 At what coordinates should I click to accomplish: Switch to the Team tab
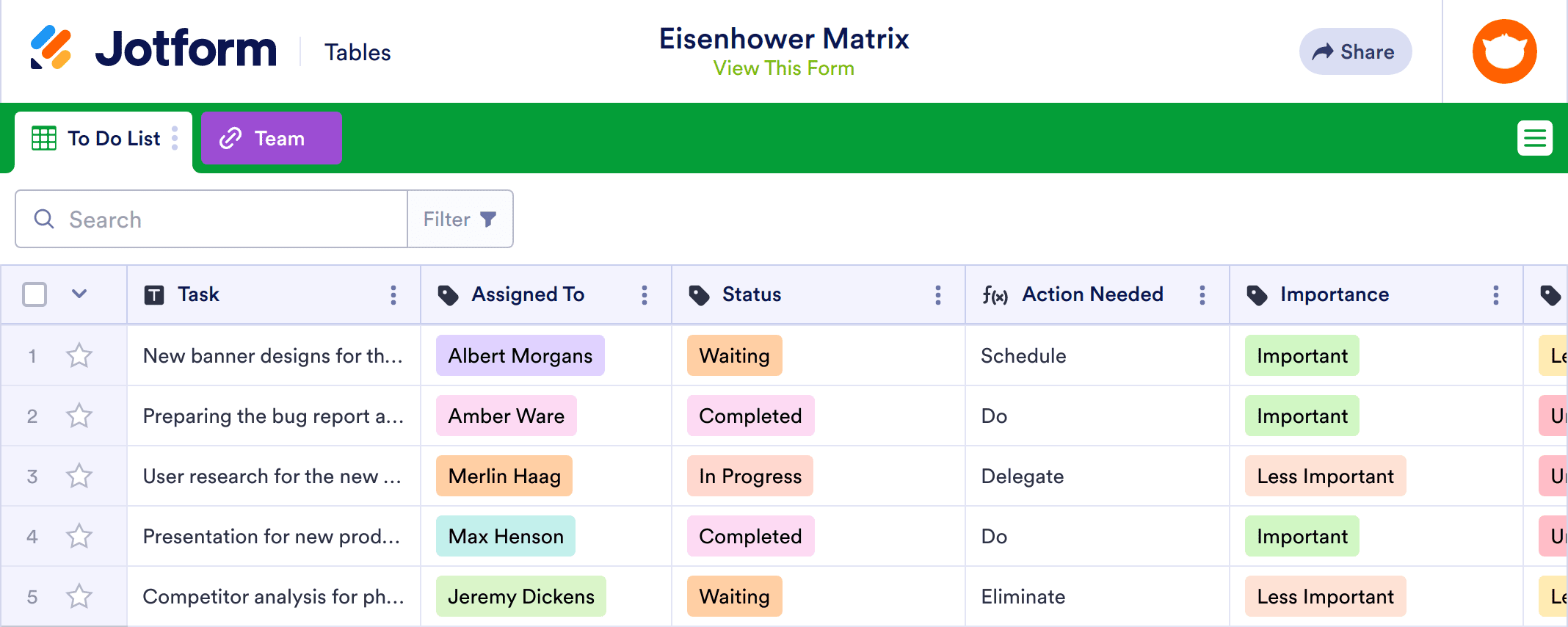tap(271, 138)
